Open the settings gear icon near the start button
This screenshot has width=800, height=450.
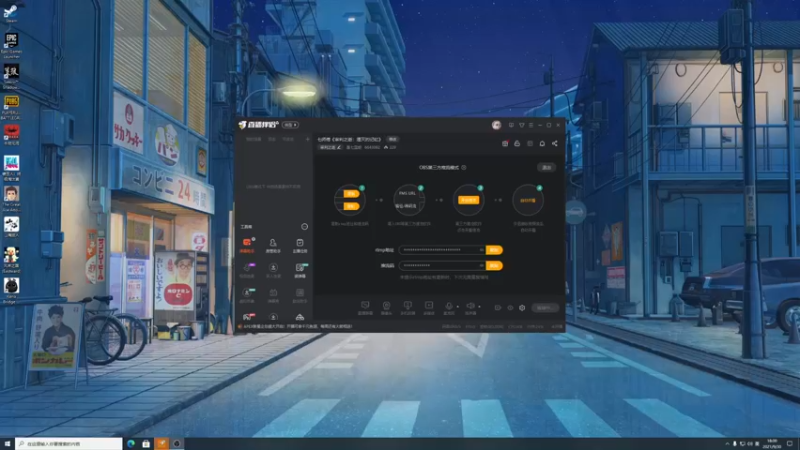coord(522,308)
